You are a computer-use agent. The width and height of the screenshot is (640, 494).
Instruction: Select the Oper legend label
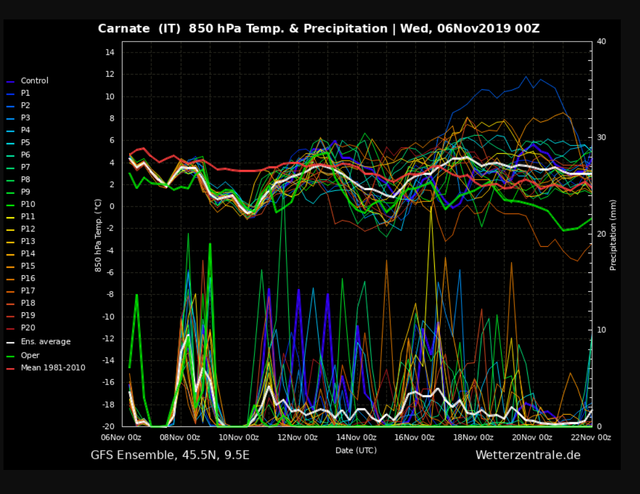click(x=30, y=356)
